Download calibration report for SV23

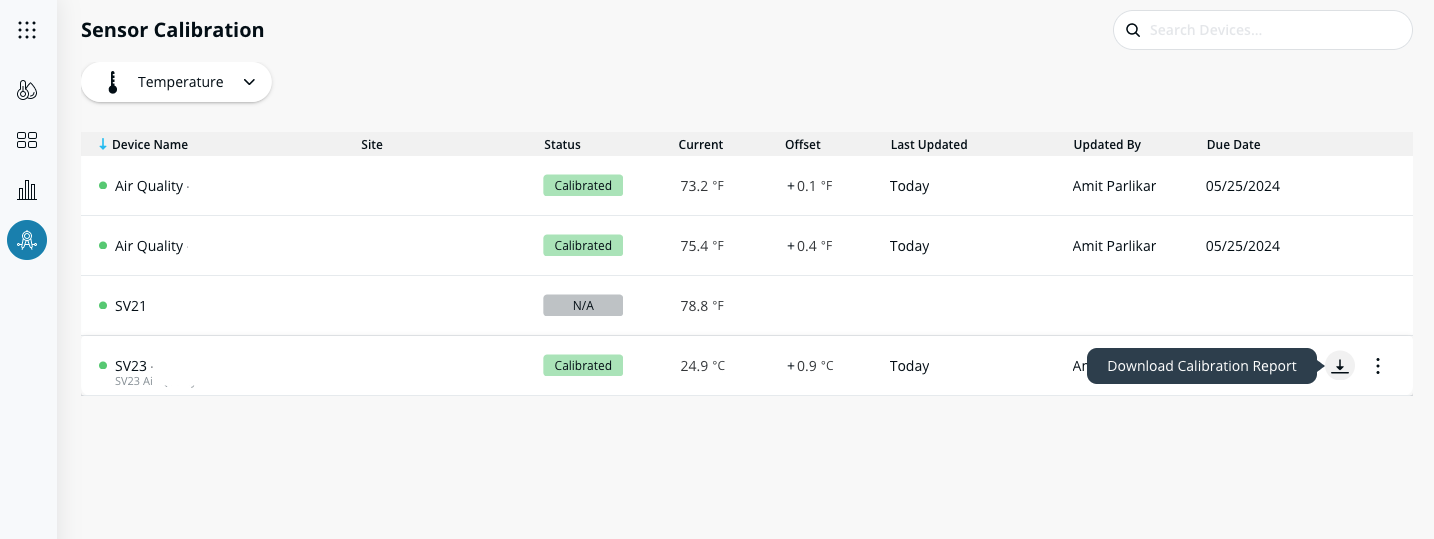tap(1340, 366)
